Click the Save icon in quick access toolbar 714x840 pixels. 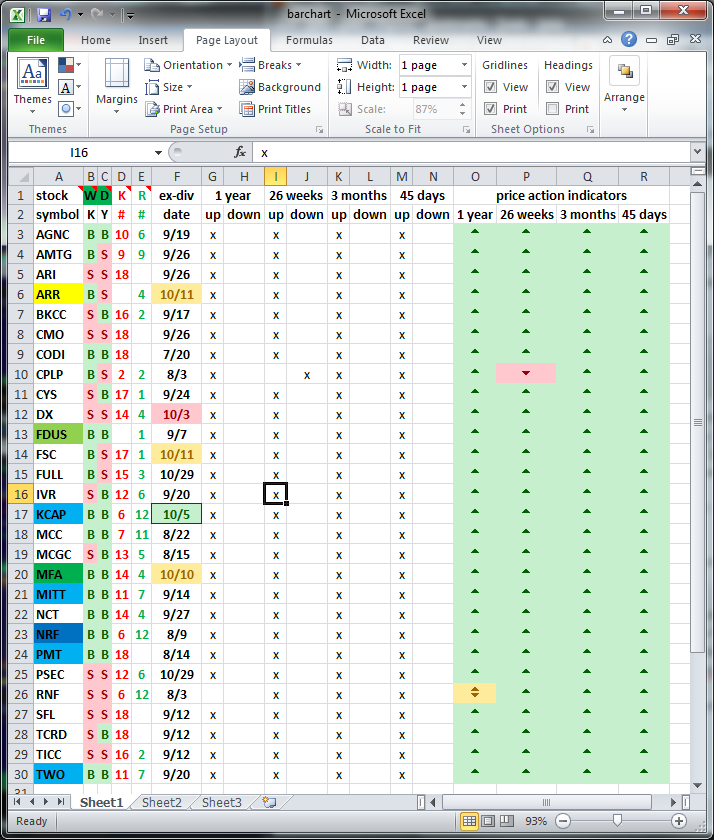[43, 14]
